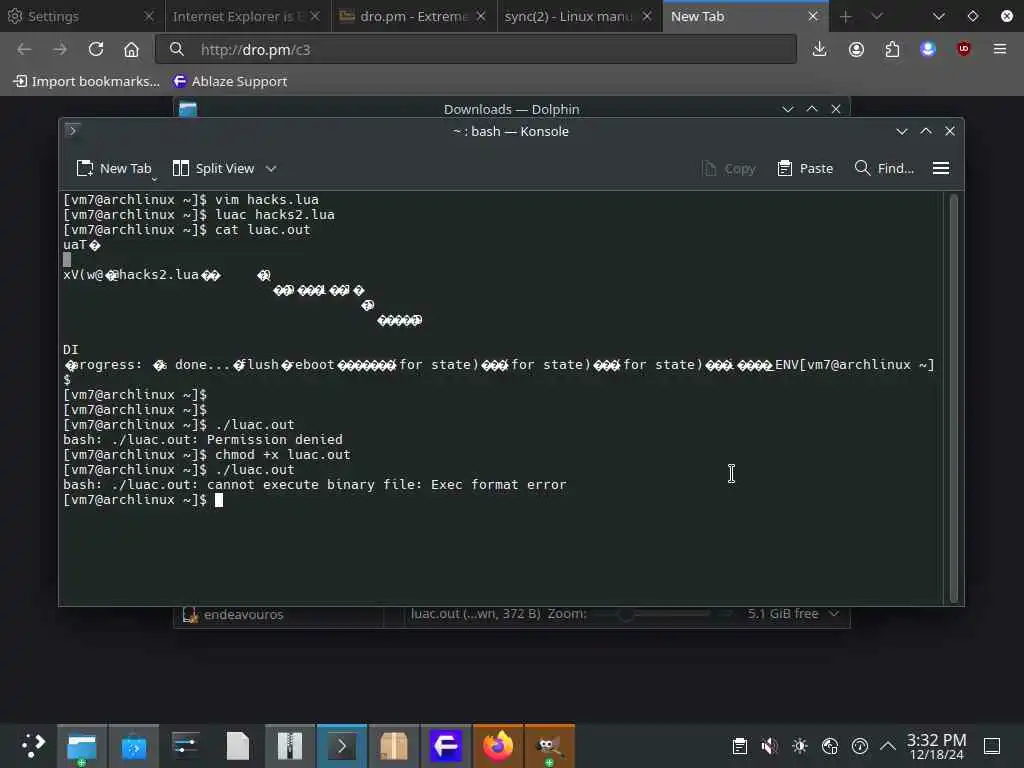Open Konsole hamburger menu

tap(940, 168)
